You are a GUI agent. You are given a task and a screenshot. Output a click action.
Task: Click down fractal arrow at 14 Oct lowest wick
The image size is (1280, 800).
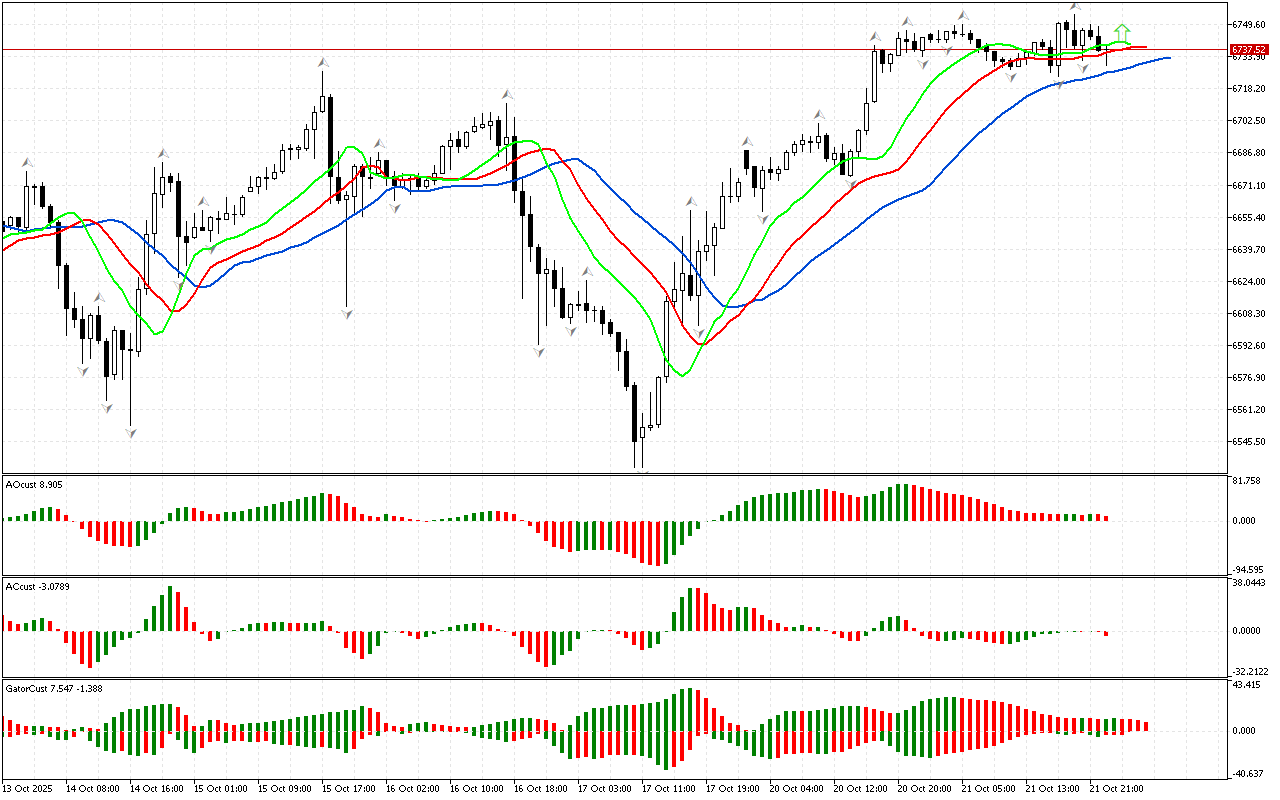tap(130, 432)
